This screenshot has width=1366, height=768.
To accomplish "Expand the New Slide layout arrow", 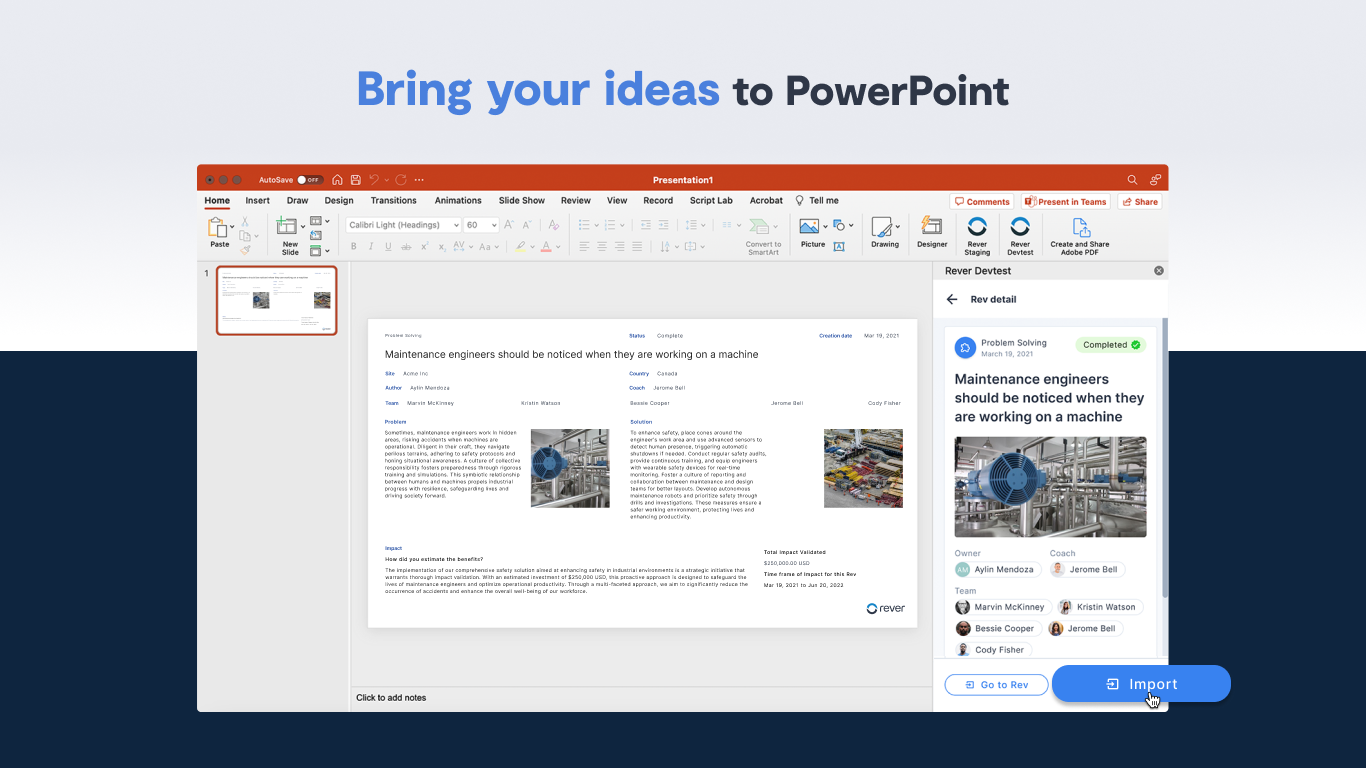I will [x=302, y=227].
